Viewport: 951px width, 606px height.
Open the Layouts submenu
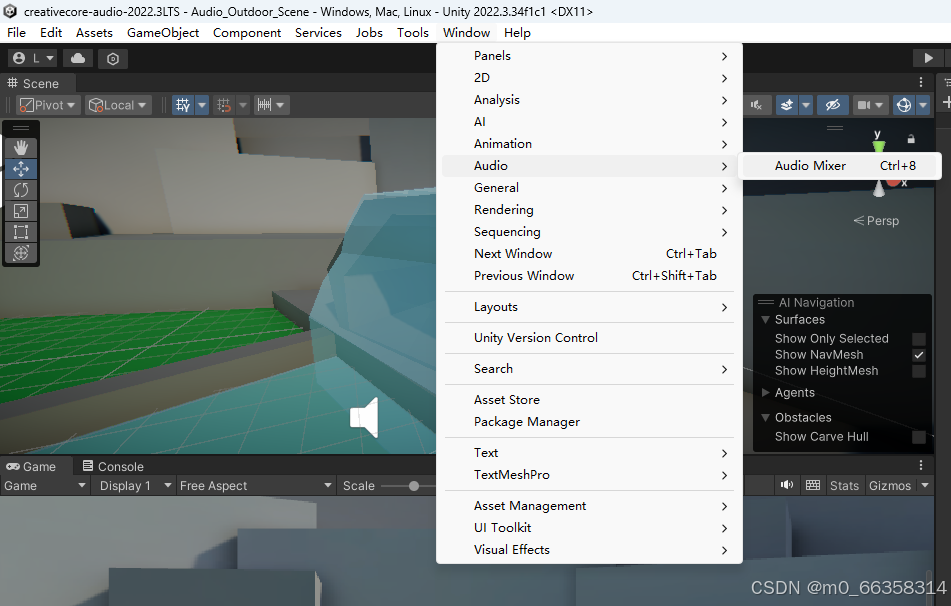(x=589, y=307)
